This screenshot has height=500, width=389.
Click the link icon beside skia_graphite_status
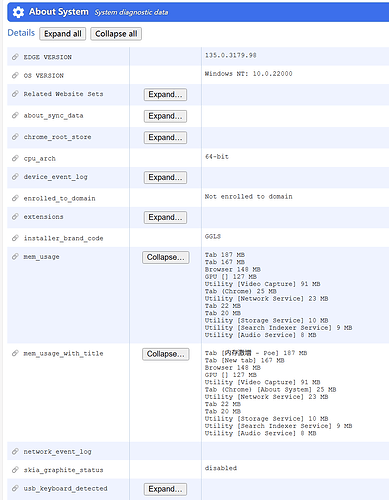tap(15, 470)
